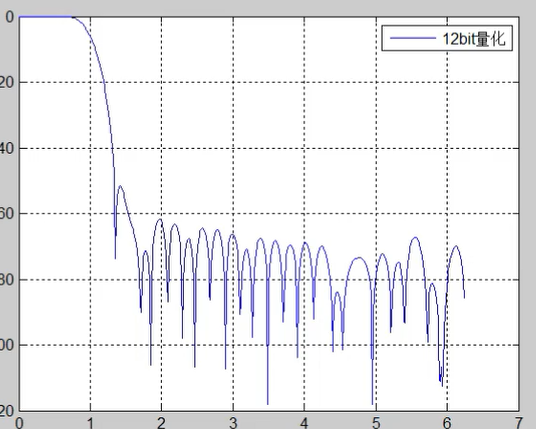
Task: Click x-axis tick label 0 at origin
Action: pyautogui.click(x=19, y=423)
